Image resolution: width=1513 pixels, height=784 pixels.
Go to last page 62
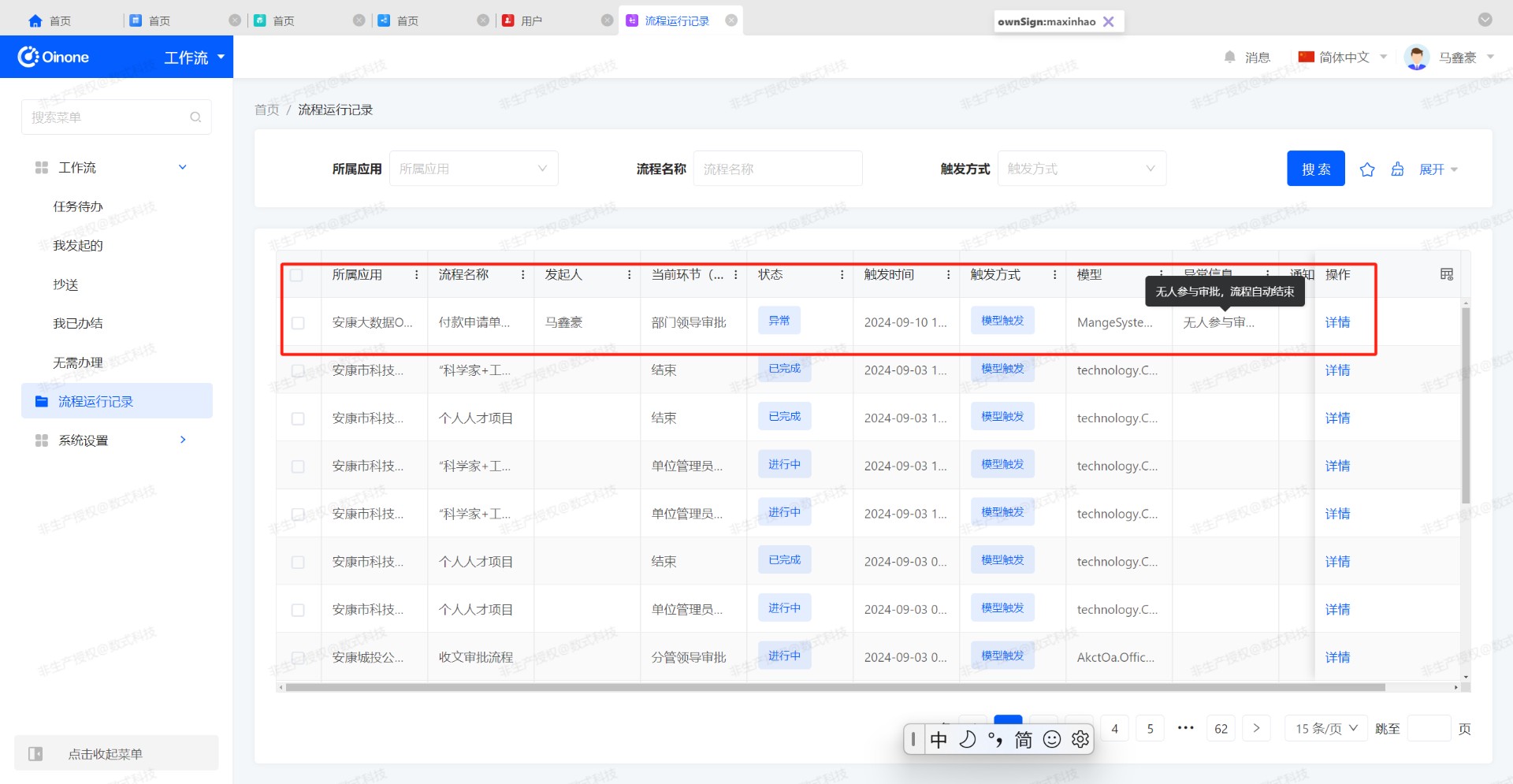tap(1221, 729)
